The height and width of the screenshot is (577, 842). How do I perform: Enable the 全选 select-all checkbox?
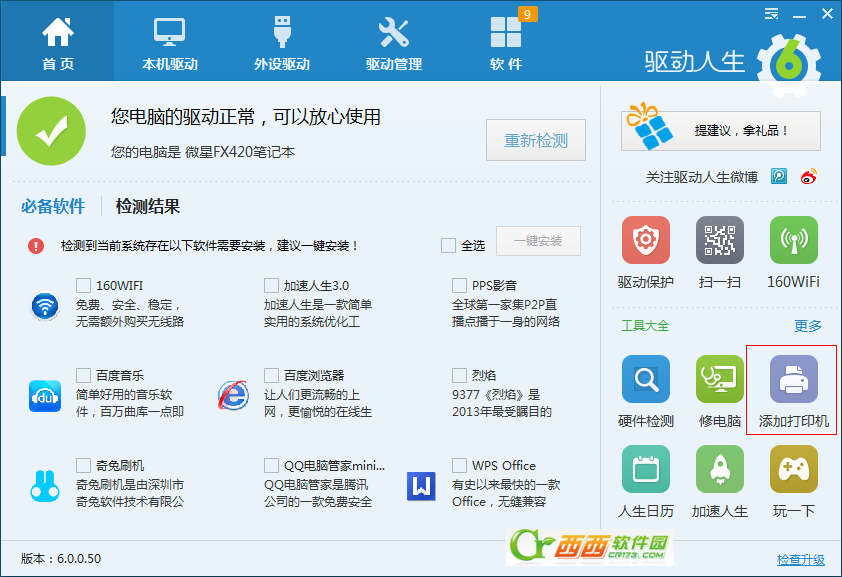pos(448,245)
